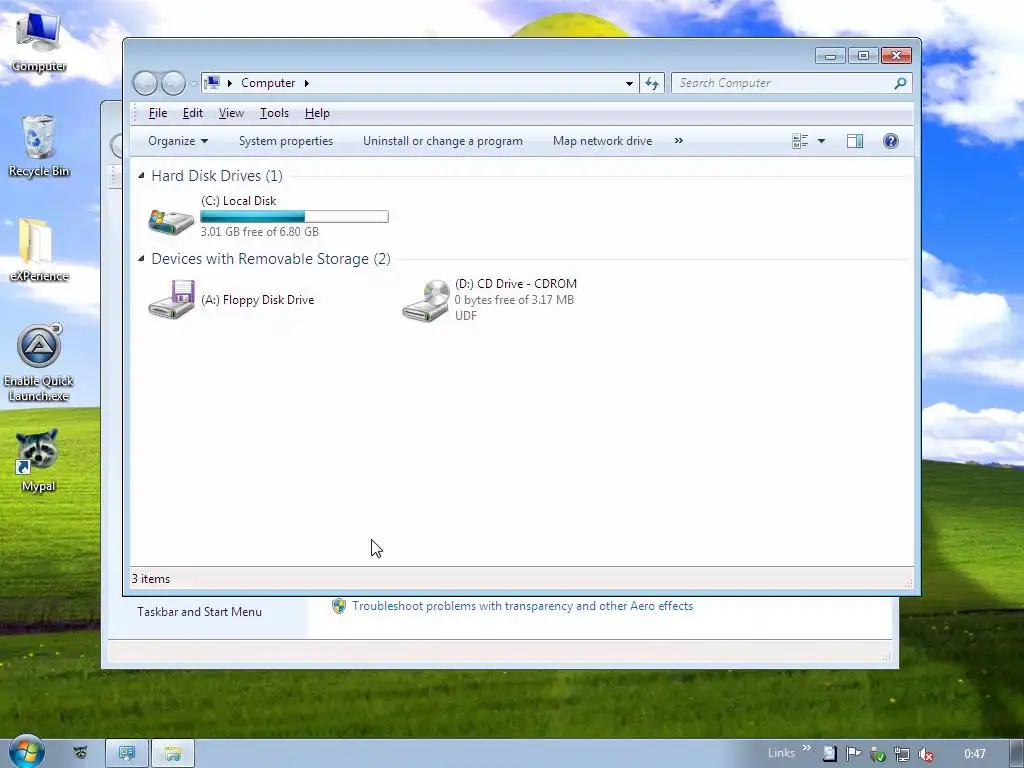Screen dimensions: 1024x768
Task: Open the Organize dropdown
Action: click(x=178, y=141)
